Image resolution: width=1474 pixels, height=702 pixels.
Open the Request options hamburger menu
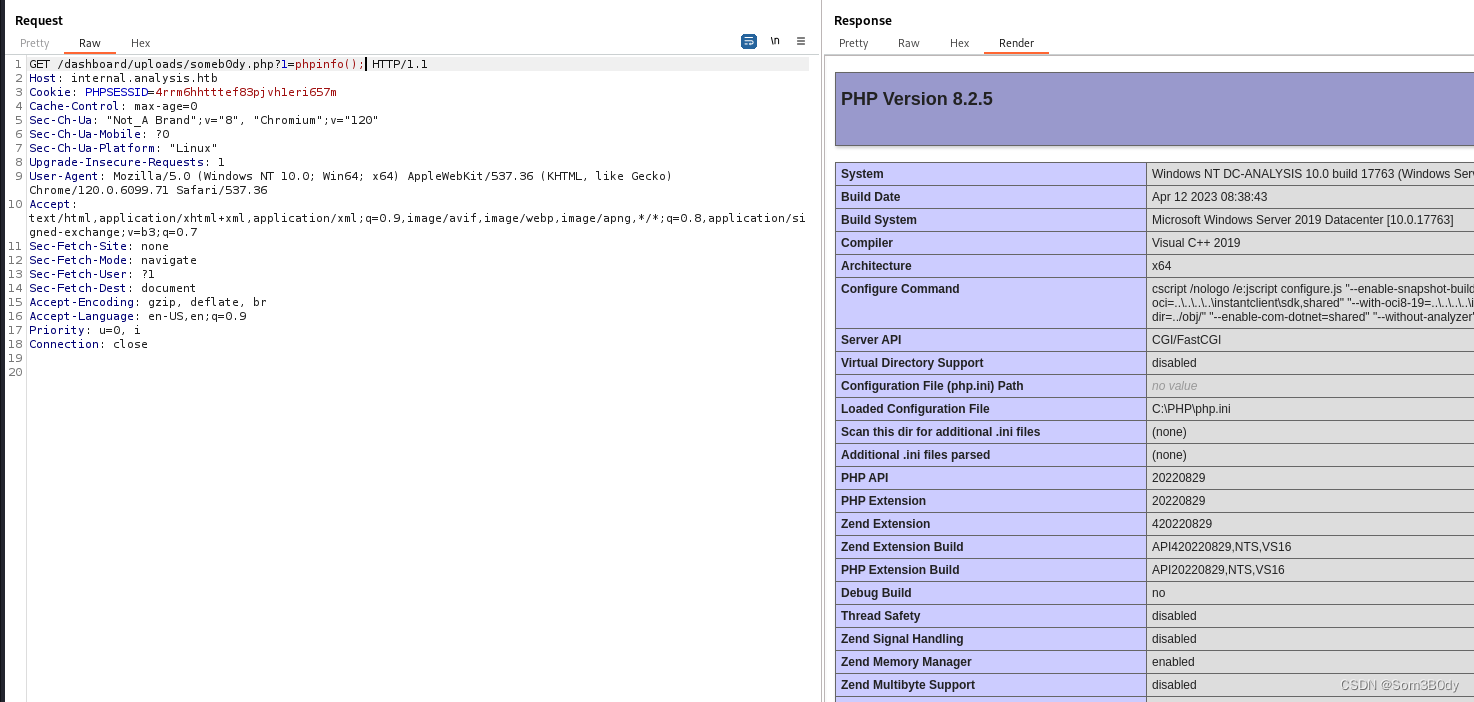click(x=801, y=41)
